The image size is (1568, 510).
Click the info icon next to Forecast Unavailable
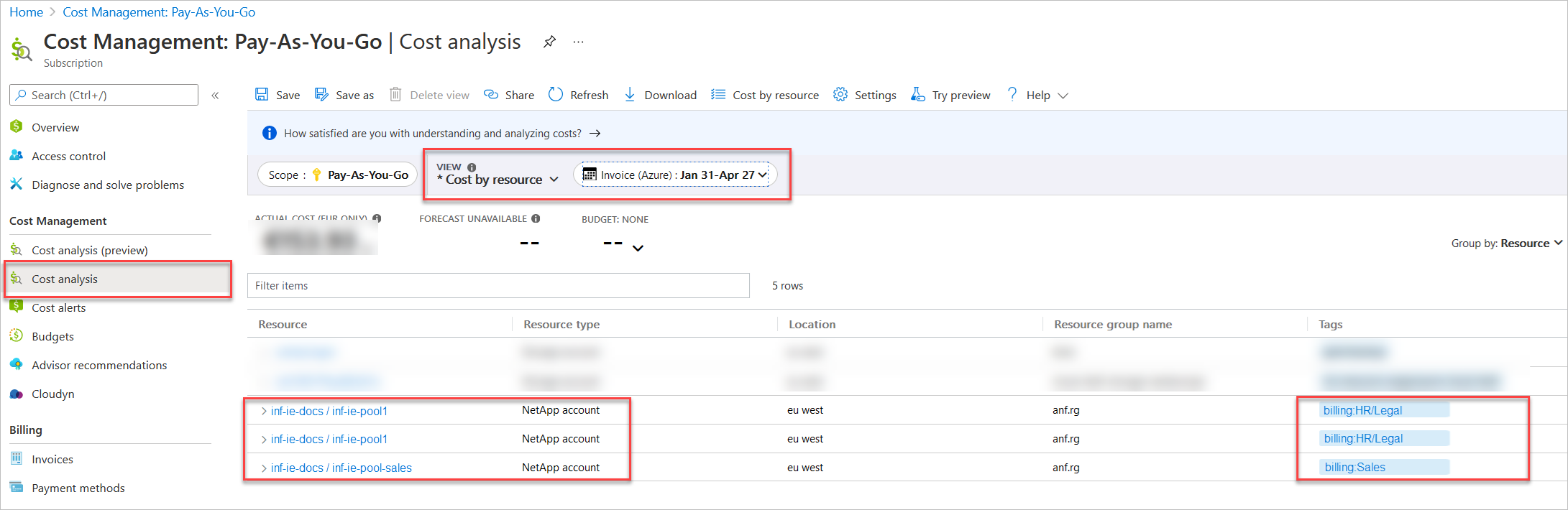[536, 218]
